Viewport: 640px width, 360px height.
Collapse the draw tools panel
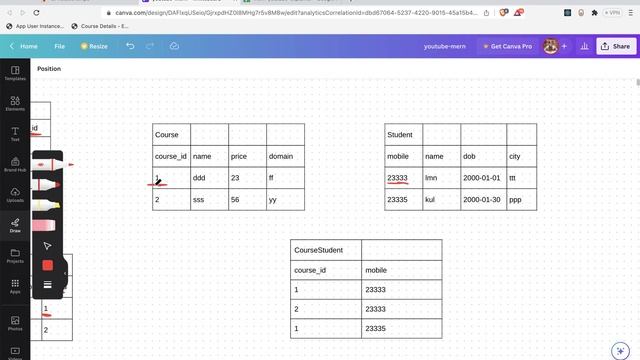(65, 273)
